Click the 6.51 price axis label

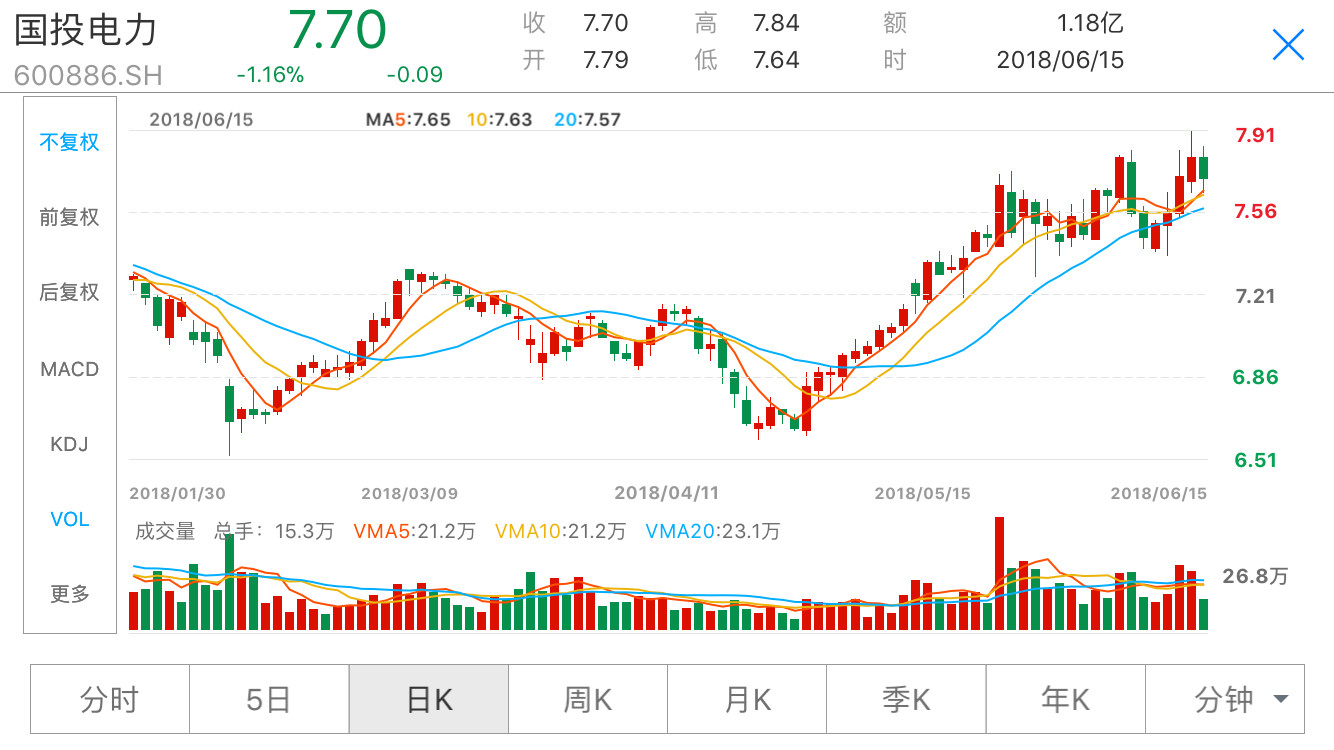point(1255,460)
